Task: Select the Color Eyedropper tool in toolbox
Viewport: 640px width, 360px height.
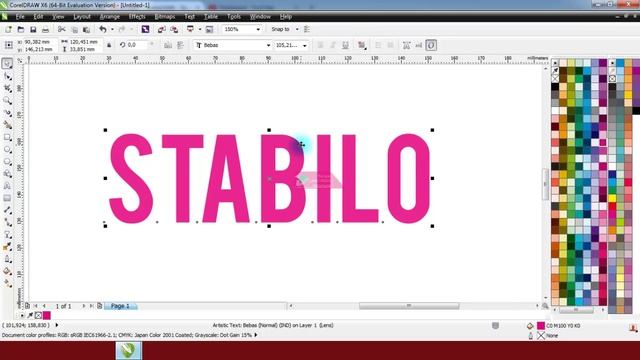Action: (7, 247)
